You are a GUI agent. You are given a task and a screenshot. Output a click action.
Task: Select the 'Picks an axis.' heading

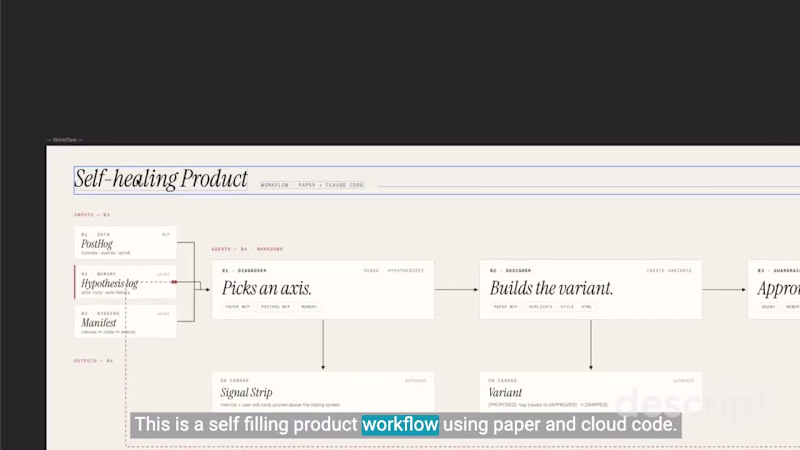(x=266, y=288)
